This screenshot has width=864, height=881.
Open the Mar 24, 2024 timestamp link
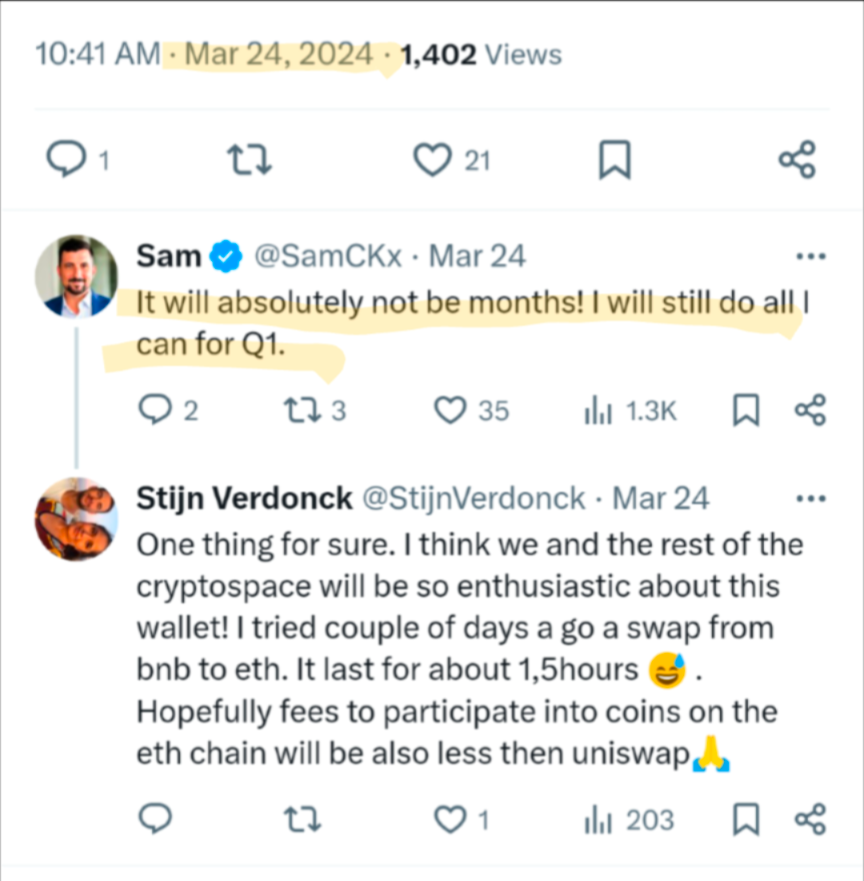(x=279, y=55)
